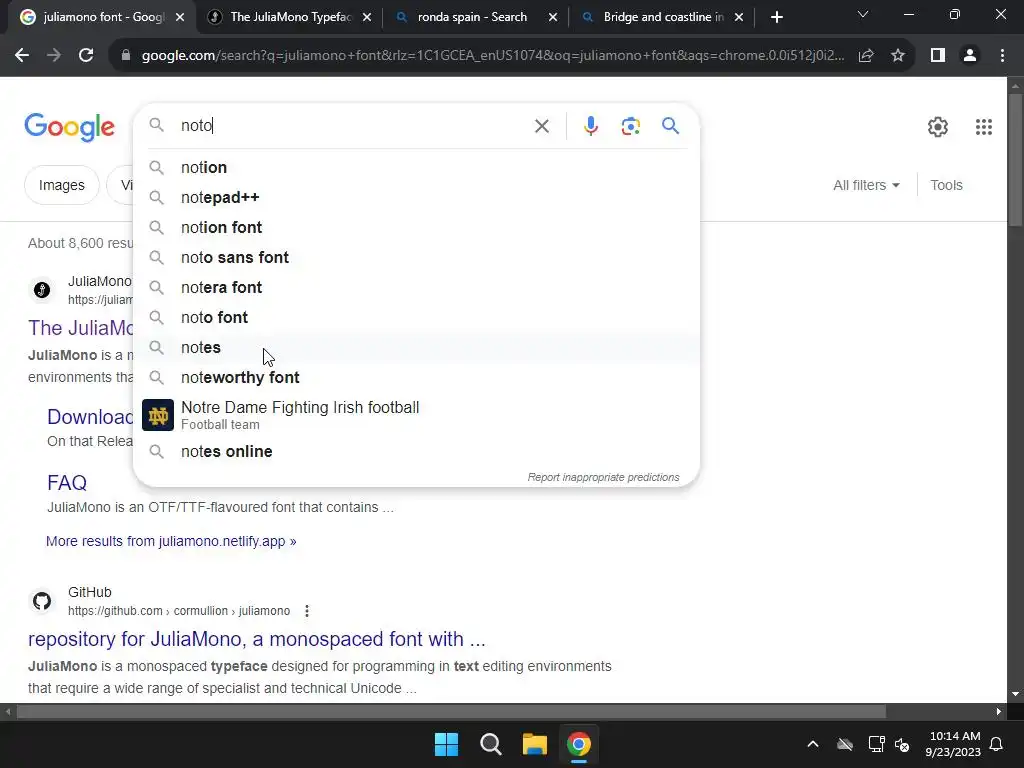The image size is (1024, 768).
Task: Open Google quick settings gear
Action: (938, 127)
